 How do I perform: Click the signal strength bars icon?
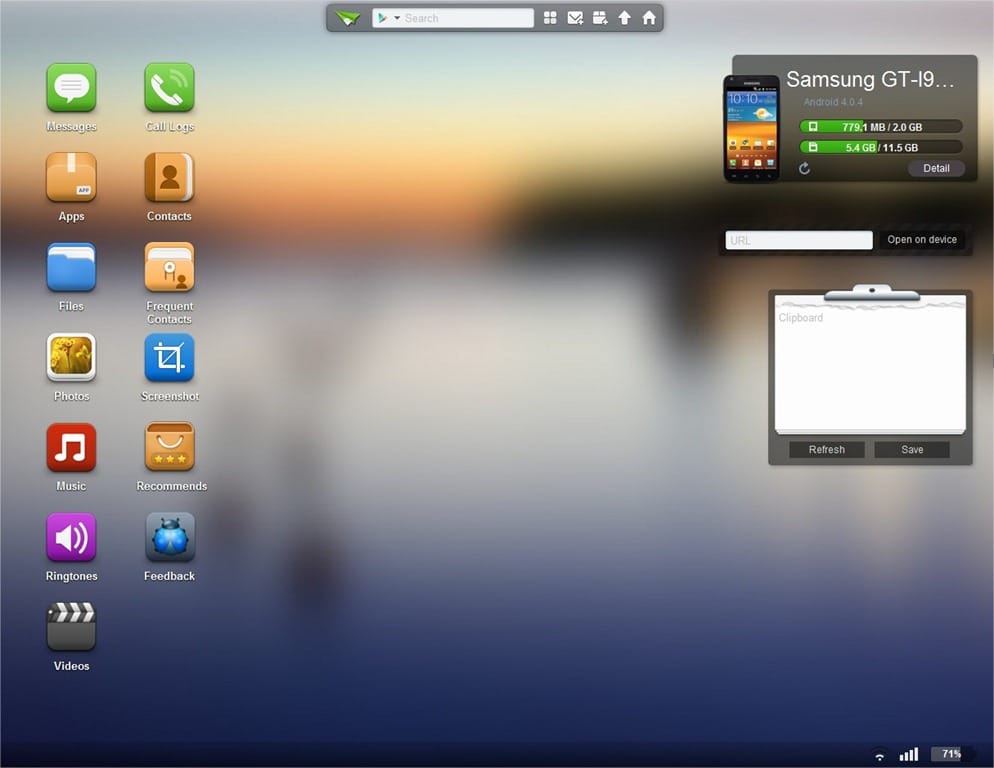tap(908, 754)
